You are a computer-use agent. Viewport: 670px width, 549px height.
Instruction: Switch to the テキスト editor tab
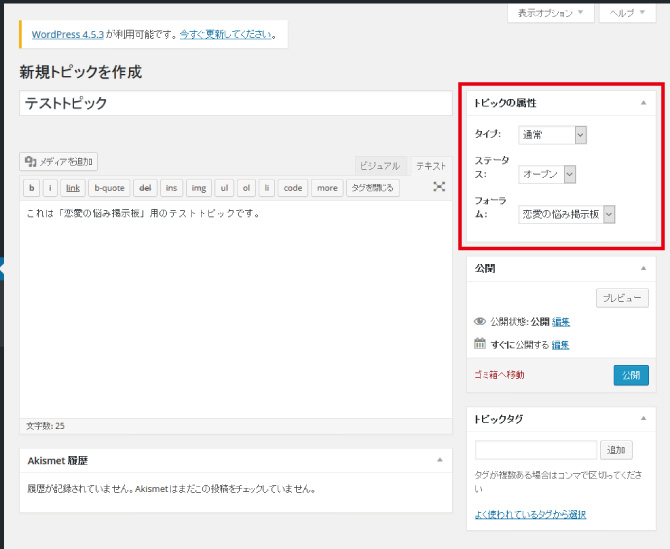click(x=431, y=166)
